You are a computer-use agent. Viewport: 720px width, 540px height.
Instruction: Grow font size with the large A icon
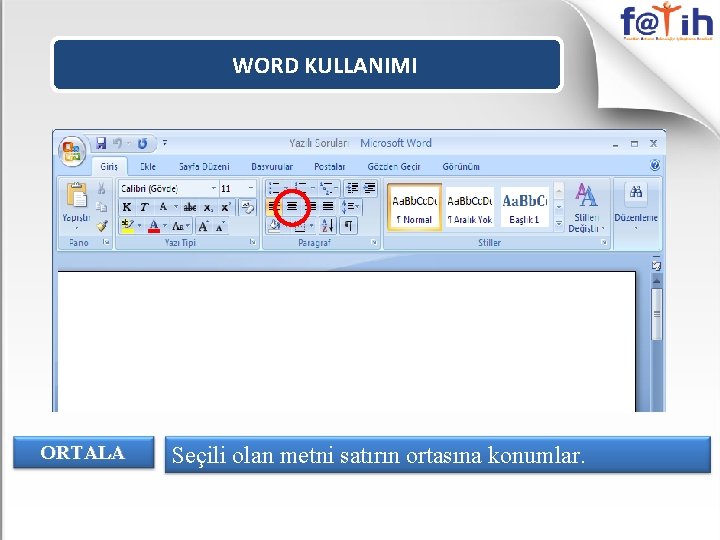point(203,226)
